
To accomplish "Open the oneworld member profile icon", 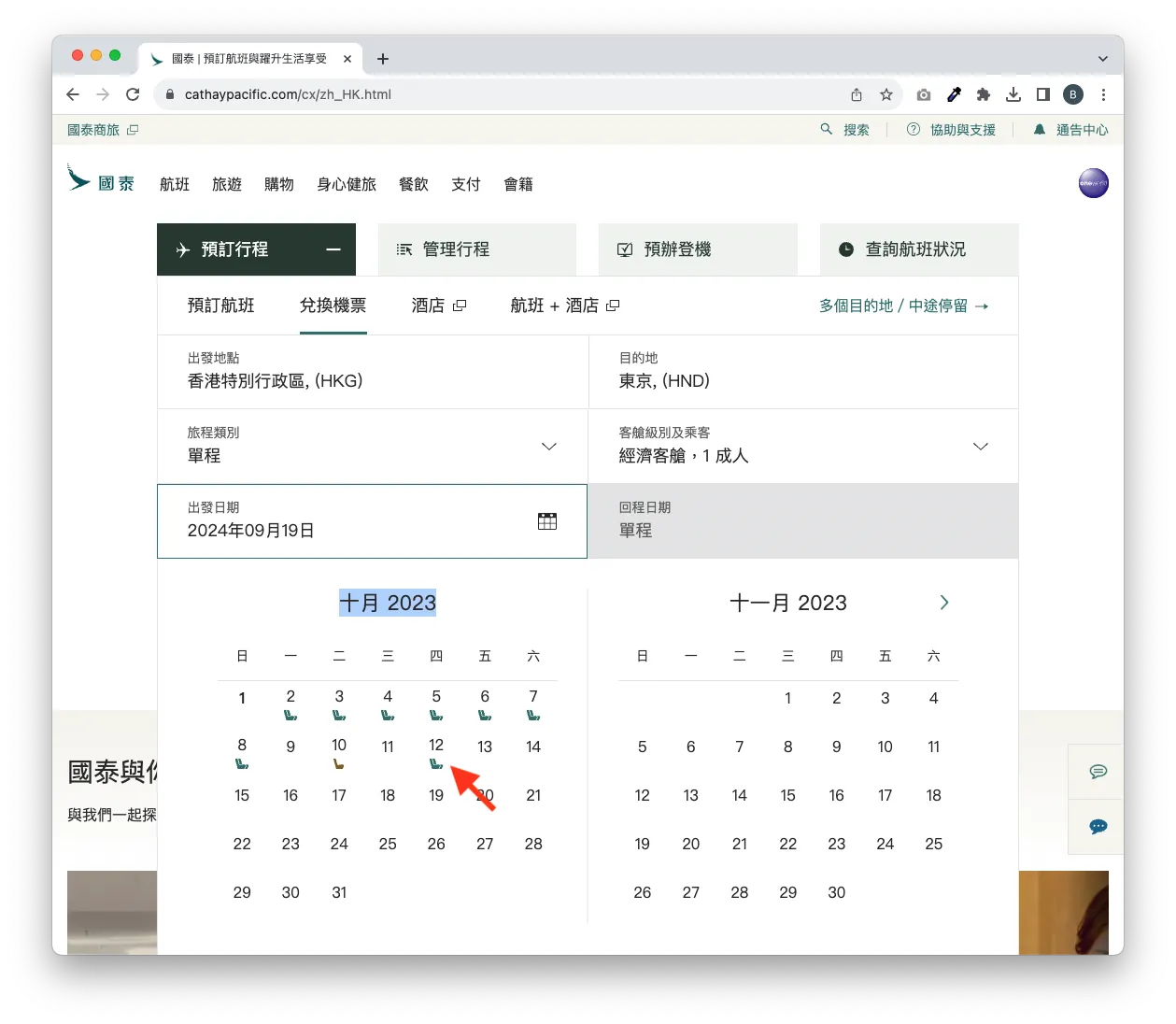I will click(1093, 183).
